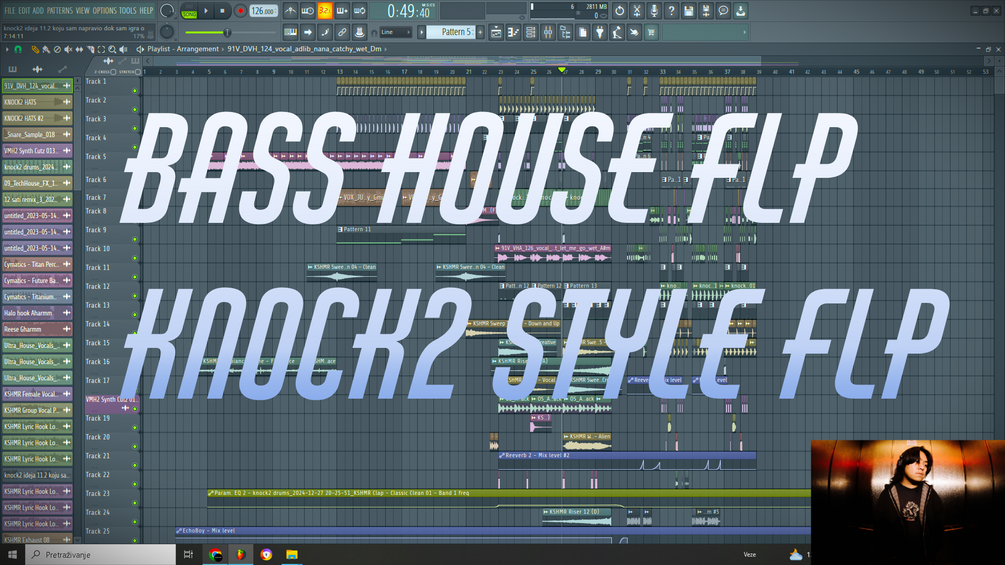Image resolution: width=1005 pixels, height=565 pixels.
Task: Toggle the PAT/SONG mode switch
Action: pos(189,11)
